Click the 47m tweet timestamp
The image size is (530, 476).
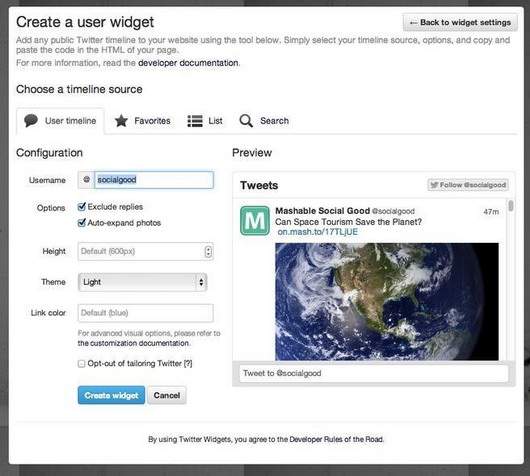click(491, 212)
